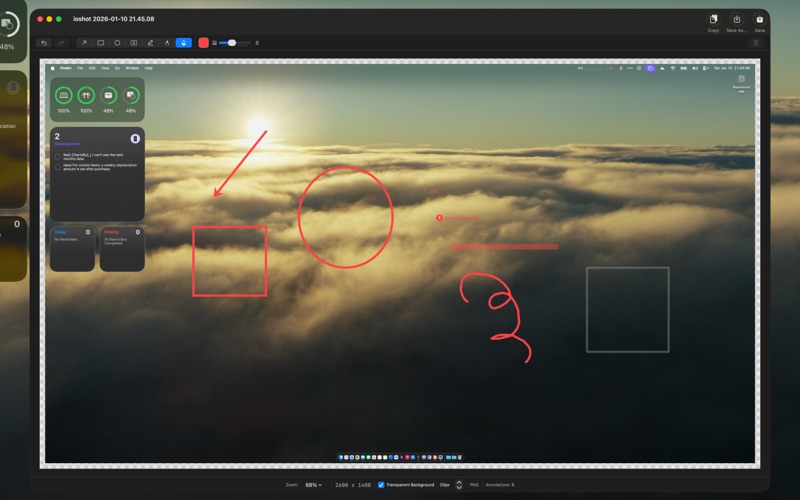
Task: Click the 2600 x 1480 dimensions text
Action: pos(353,485)
